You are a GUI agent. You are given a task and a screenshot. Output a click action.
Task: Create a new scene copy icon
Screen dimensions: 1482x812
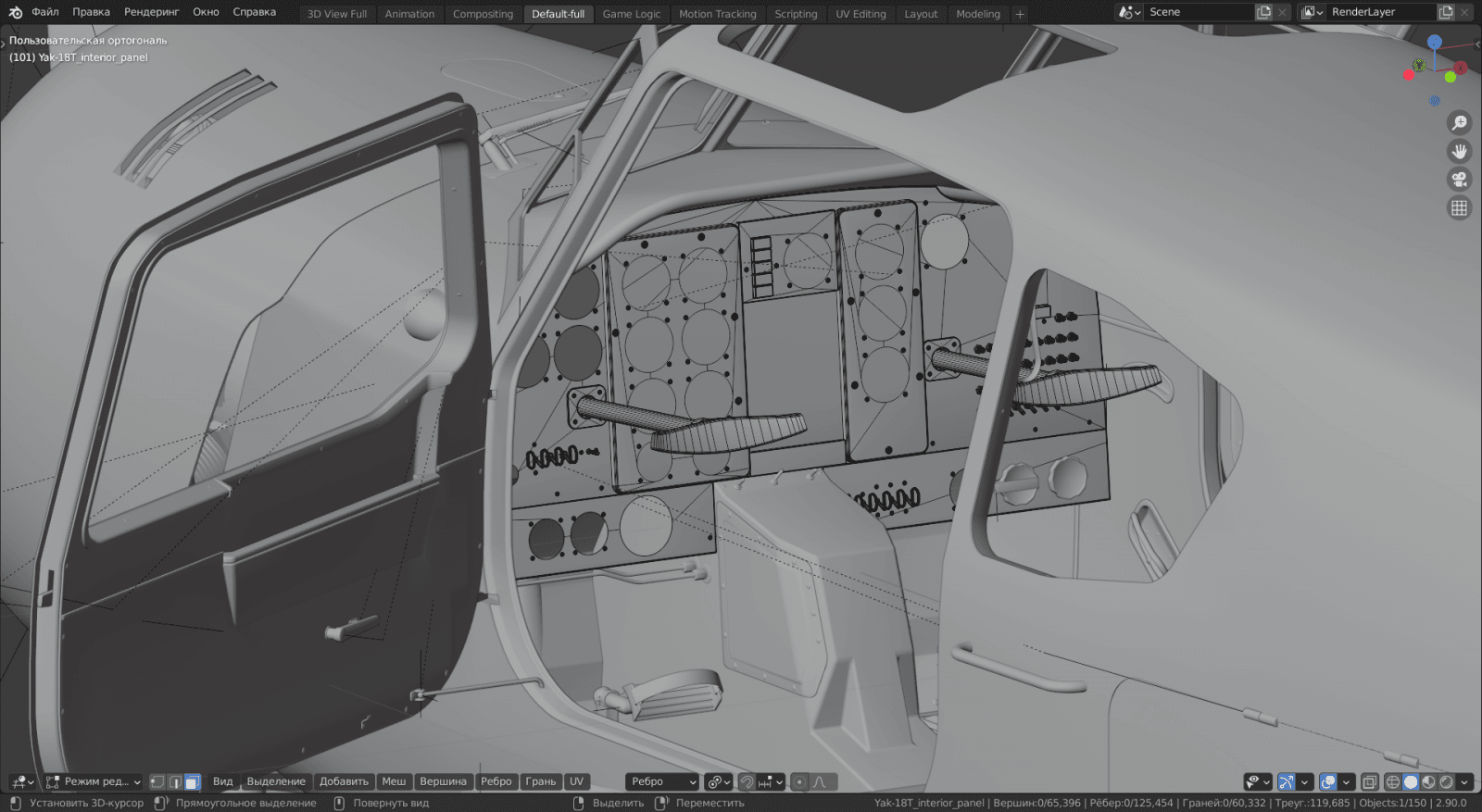coord(1263,12)
